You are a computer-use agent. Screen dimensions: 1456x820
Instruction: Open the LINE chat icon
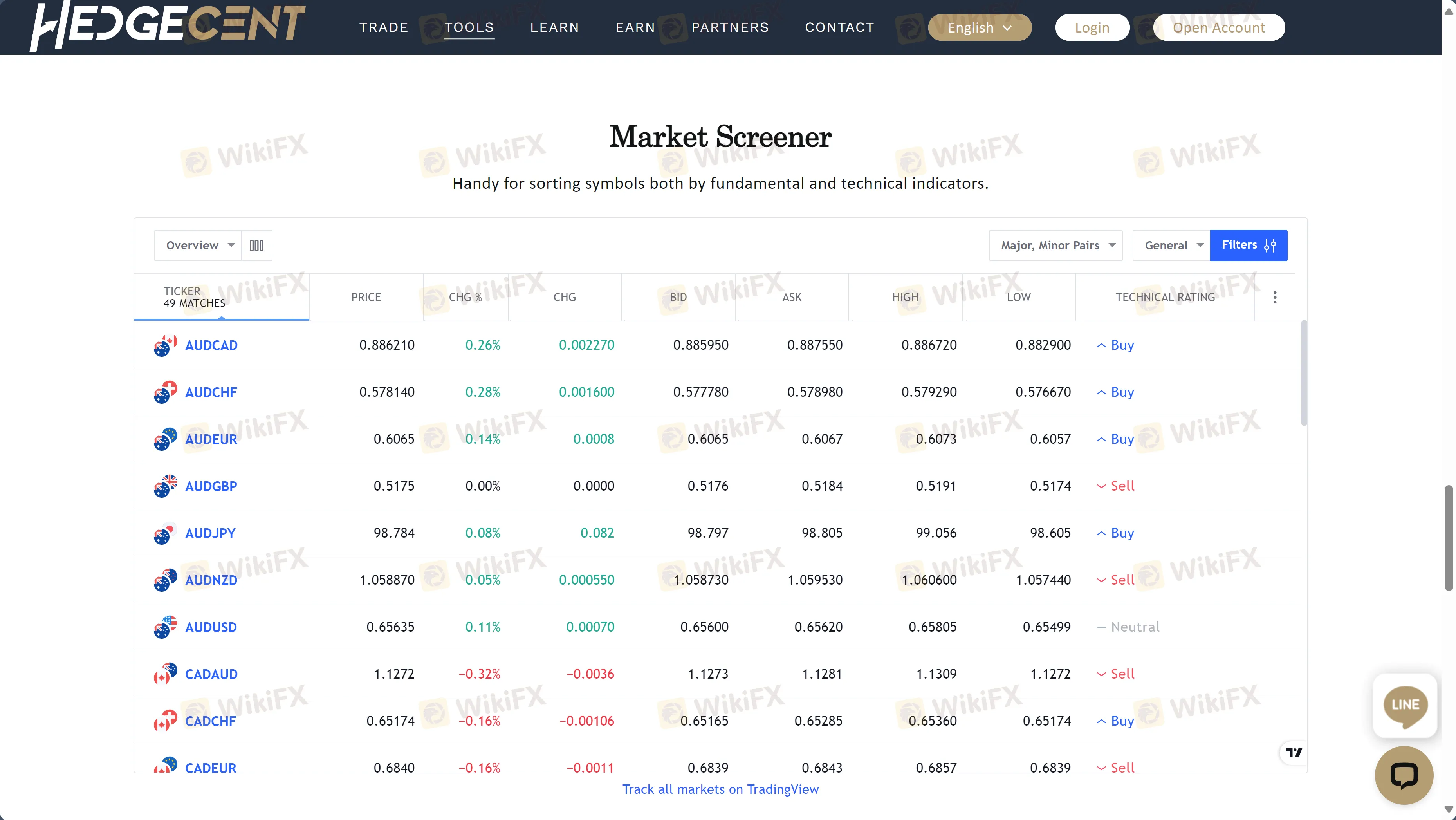tap(1405, 705)
